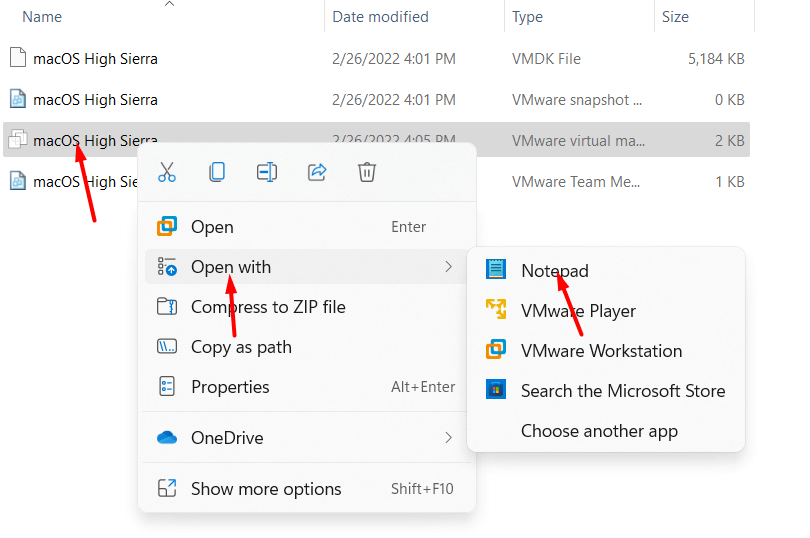
Task: Click the Copy icon in context menu
Action: click(217, 172)
